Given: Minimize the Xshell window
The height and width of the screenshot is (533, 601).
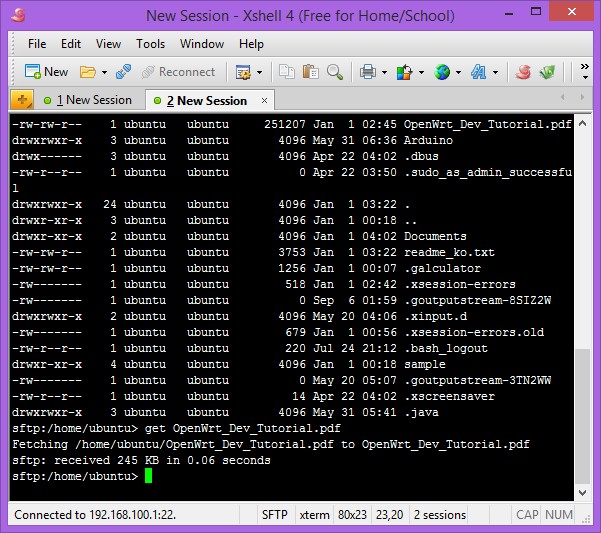Looking at the screenshot, I should (x=509, y=13).
